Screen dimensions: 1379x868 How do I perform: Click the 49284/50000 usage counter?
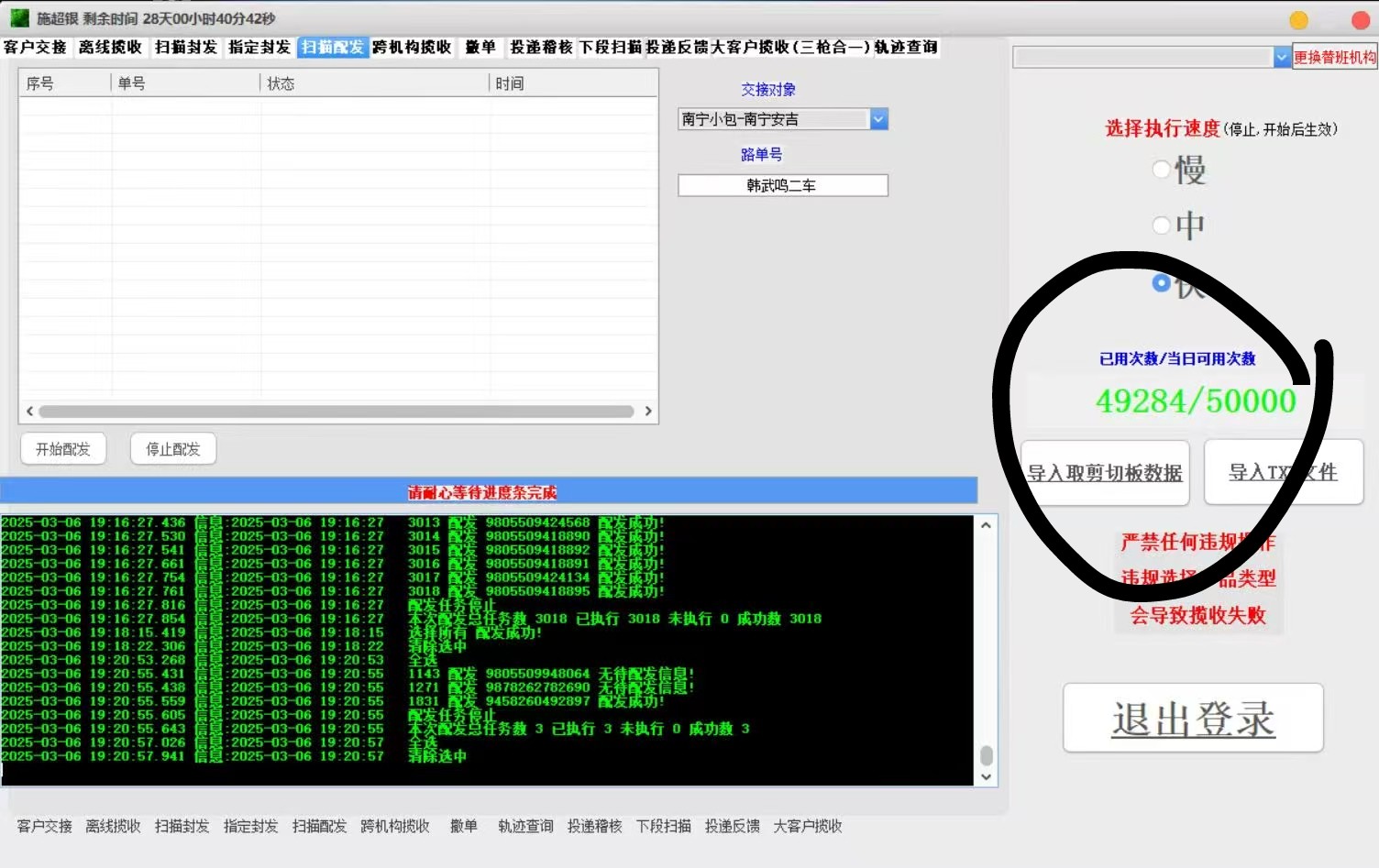point(1196,401)
